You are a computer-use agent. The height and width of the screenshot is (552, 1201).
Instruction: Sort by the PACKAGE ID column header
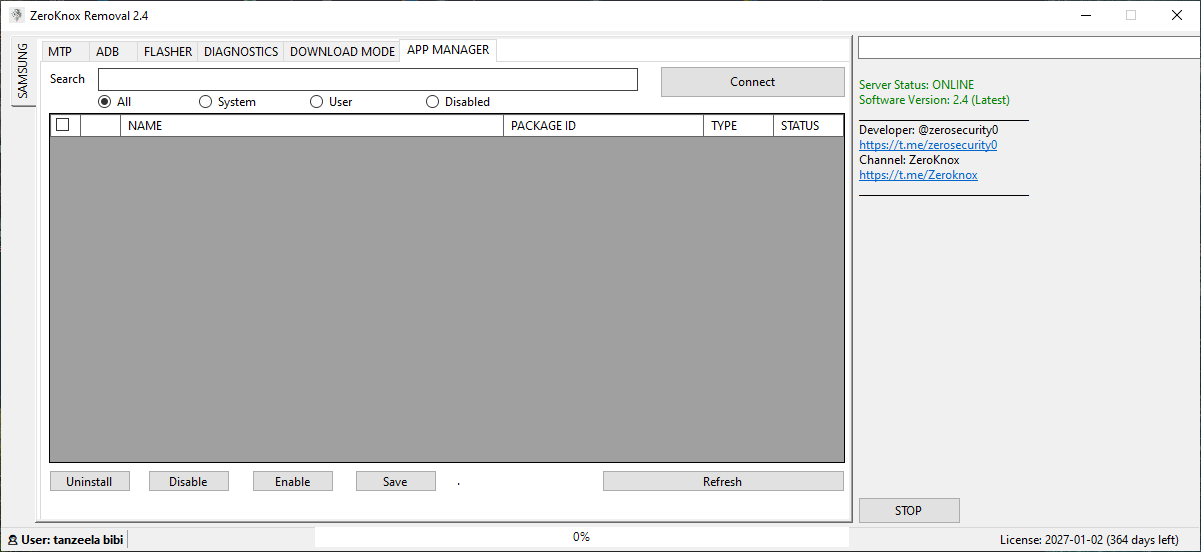[604, 126]
